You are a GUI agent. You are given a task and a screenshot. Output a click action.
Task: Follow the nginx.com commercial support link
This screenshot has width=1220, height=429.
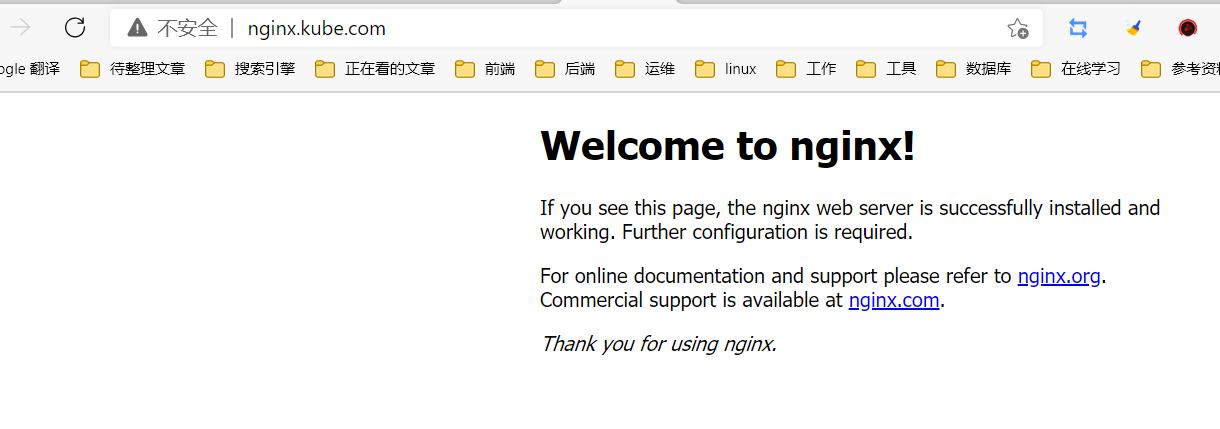click(x=894, y=300)
